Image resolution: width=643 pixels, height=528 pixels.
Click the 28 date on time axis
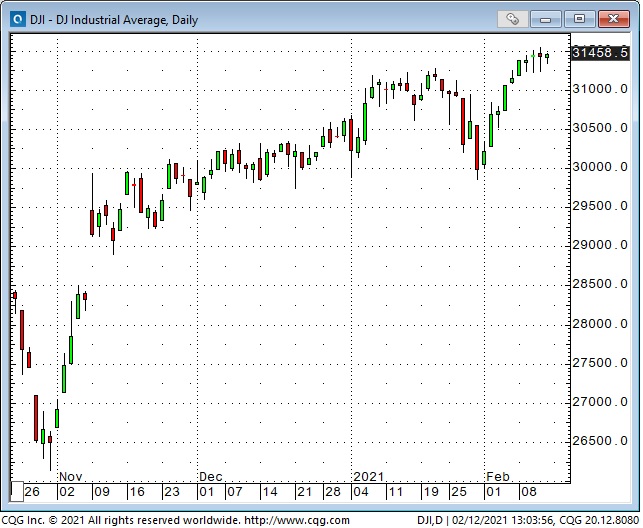tap(333, 492)
